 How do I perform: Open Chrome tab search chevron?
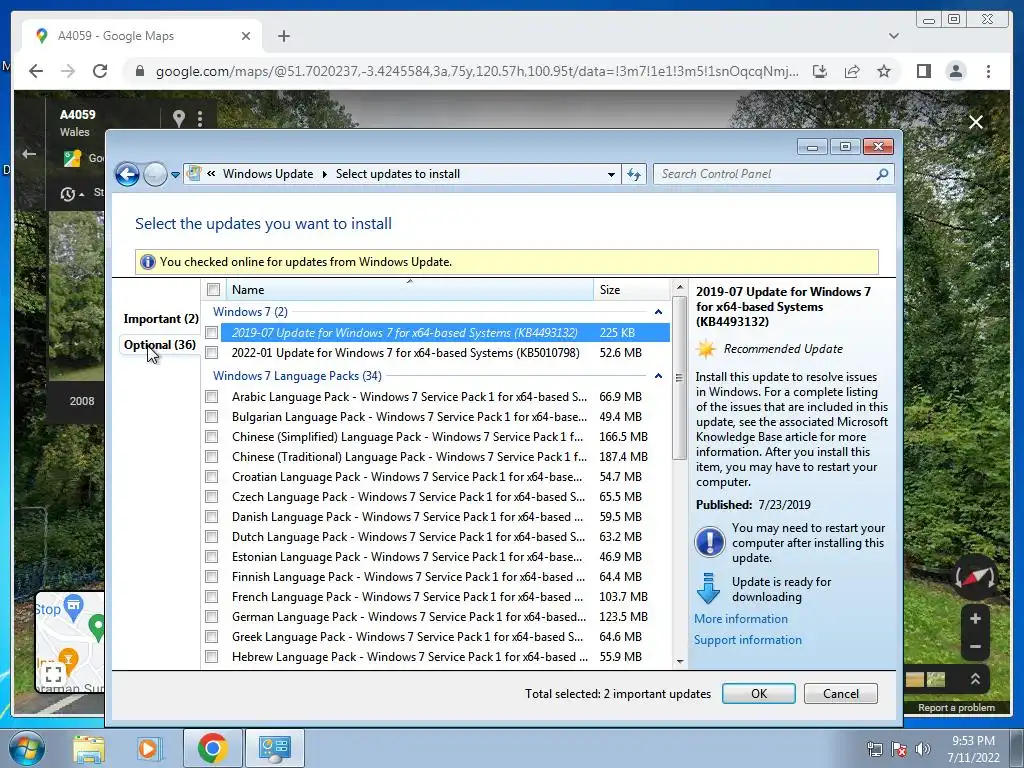pyautogui.click(x=894, y=36)
